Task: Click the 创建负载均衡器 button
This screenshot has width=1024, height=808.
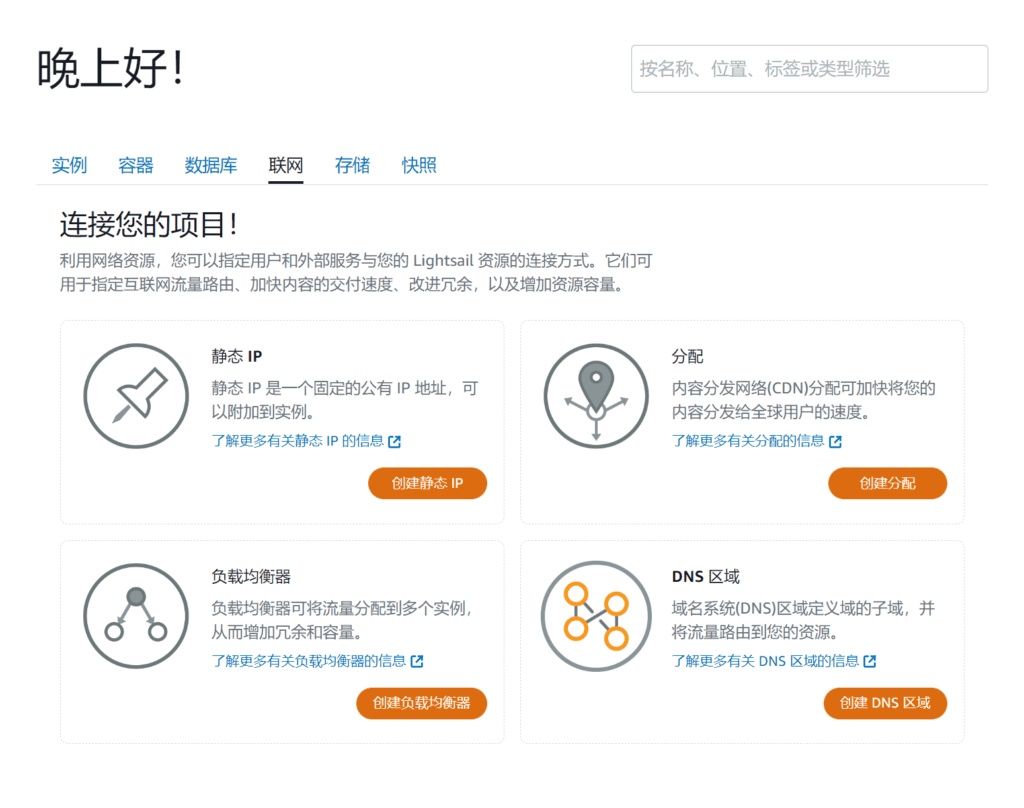Action: coord(421,703)
